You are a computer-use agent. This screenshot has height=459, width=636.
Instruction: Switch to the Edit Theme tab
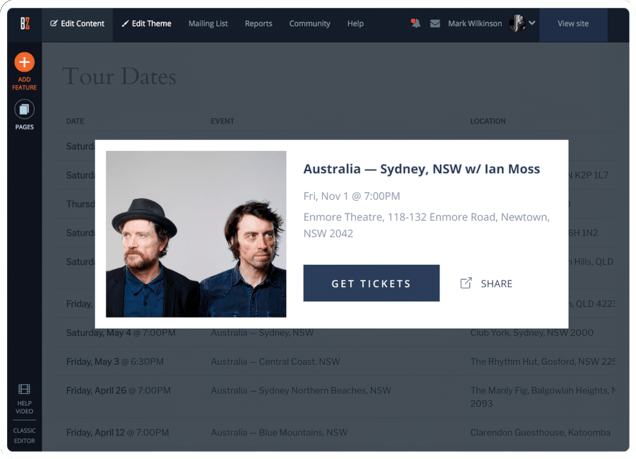(x=146, y=23)
